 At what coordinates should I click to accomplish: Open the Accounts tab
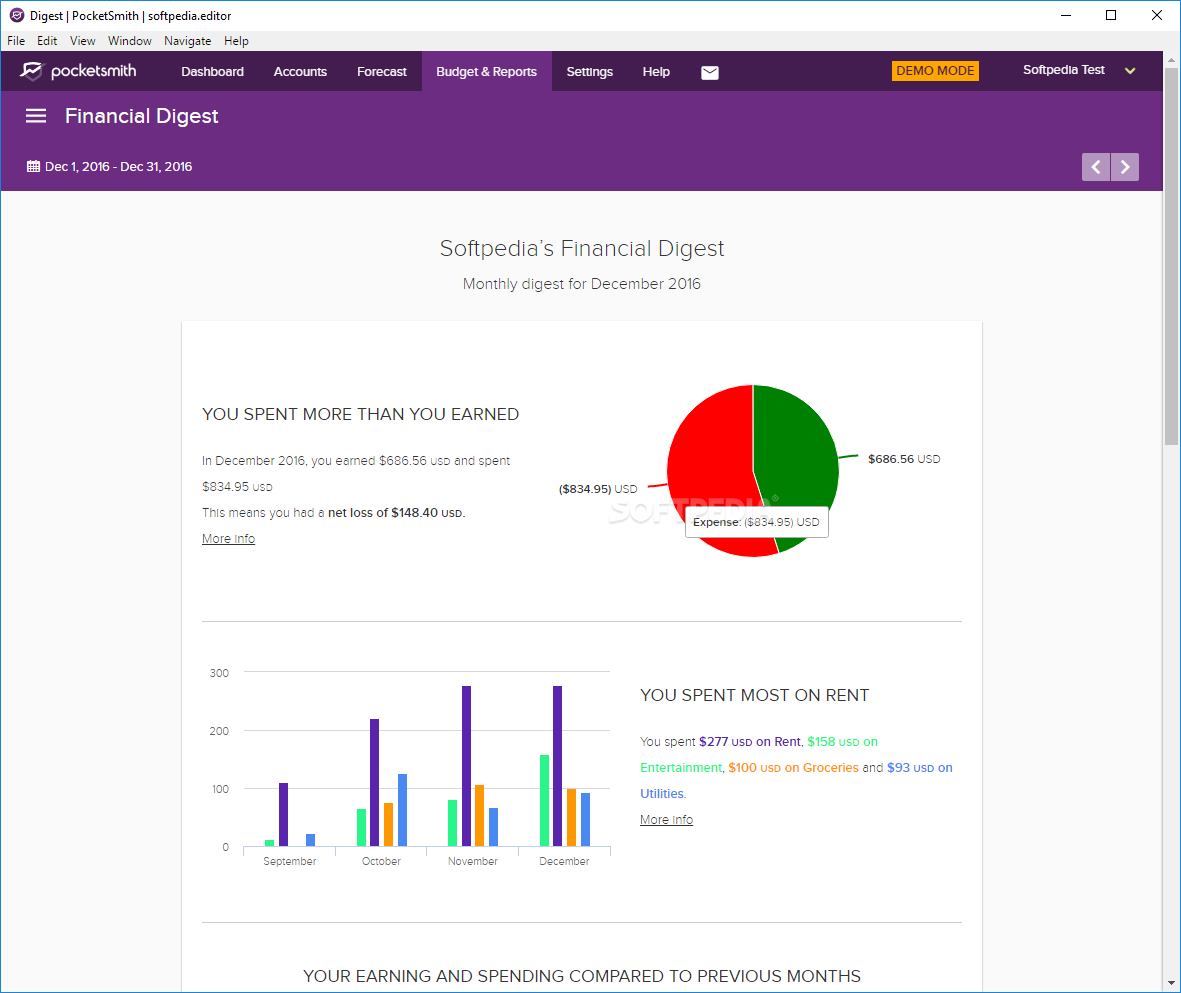click(x=300, y=72)
